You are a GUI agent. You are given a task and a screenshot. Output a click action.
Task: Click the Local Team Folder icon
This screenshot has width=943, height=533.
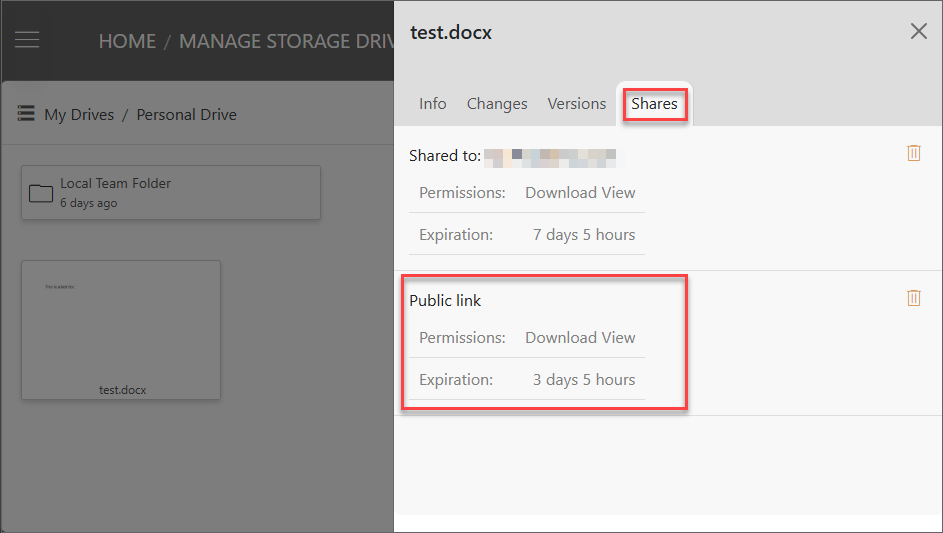(x=41, y=193)
